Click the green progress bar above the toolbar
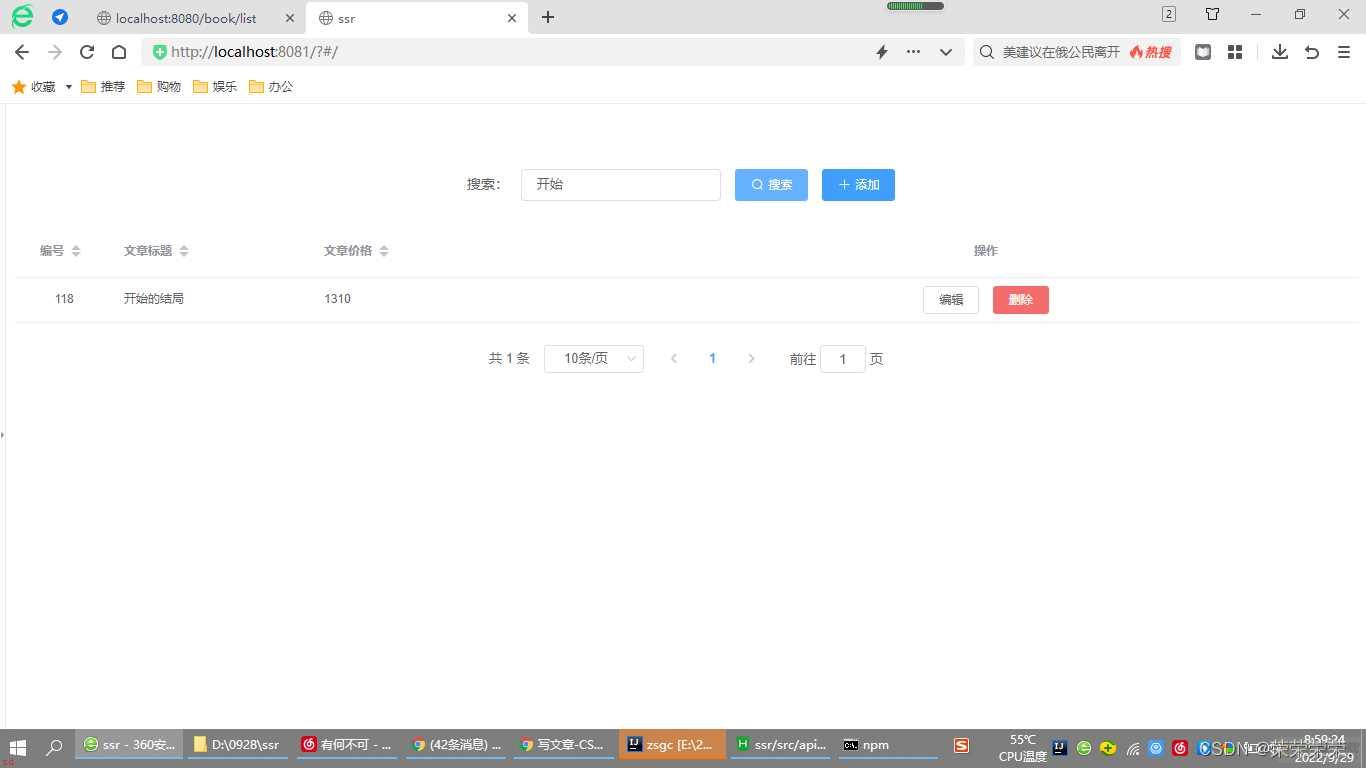The height and width of the screenshot is (768, 1366). 915,6
